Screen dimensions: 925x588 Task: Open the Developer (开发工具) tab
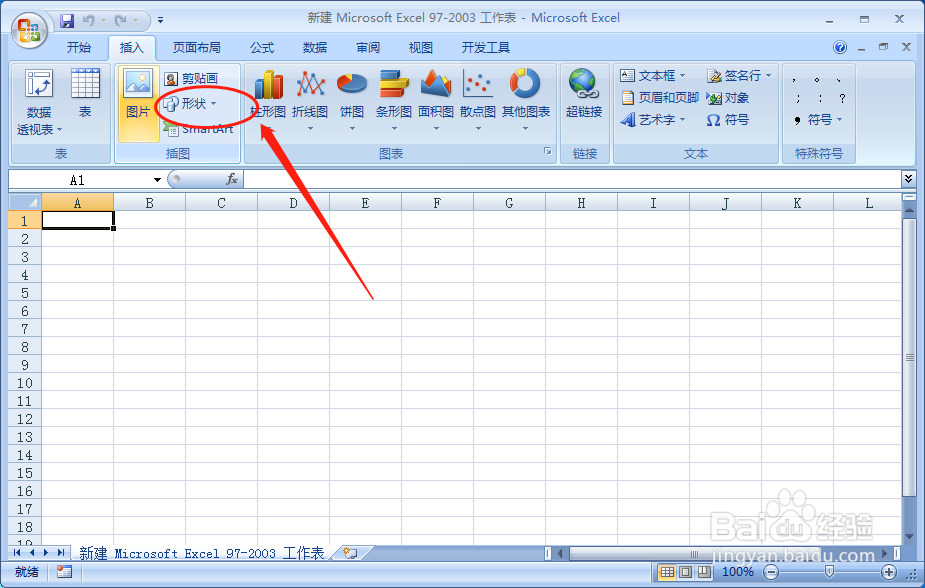tap(486, 47)
